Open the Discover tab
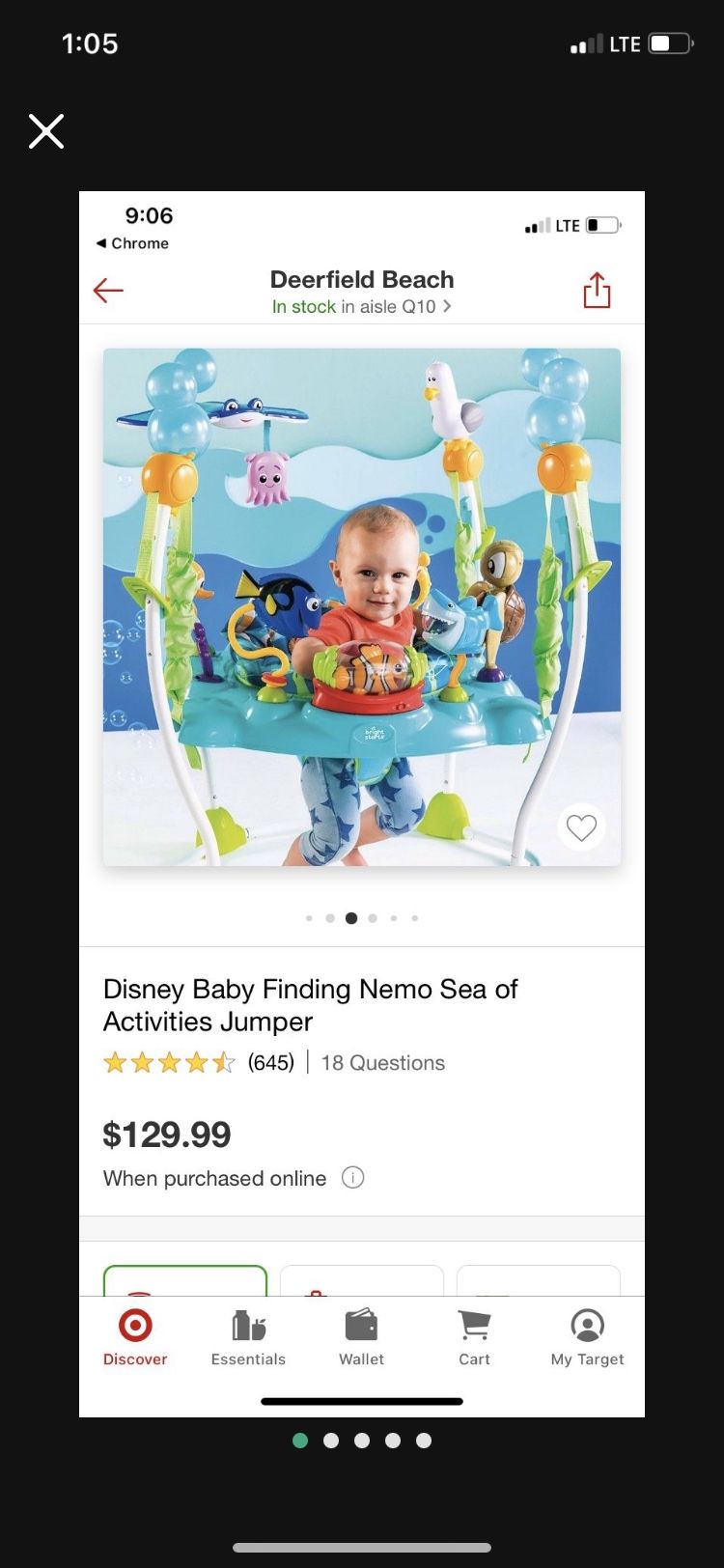The height and width of the screenshot is (1568, 724). [135, 1337]
